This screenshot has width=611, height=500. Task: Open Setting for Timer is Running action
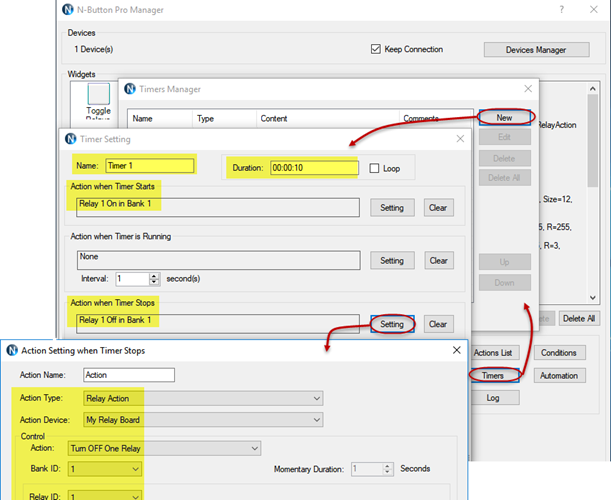tap(392, 260)
